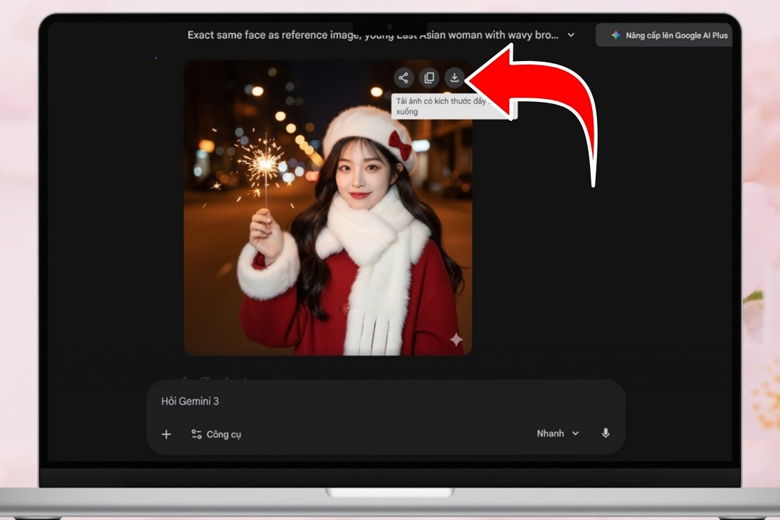Click the Gemini sparkle watermark on image
The width and height of the screenshot is (780, 520).
coord(456,340)
